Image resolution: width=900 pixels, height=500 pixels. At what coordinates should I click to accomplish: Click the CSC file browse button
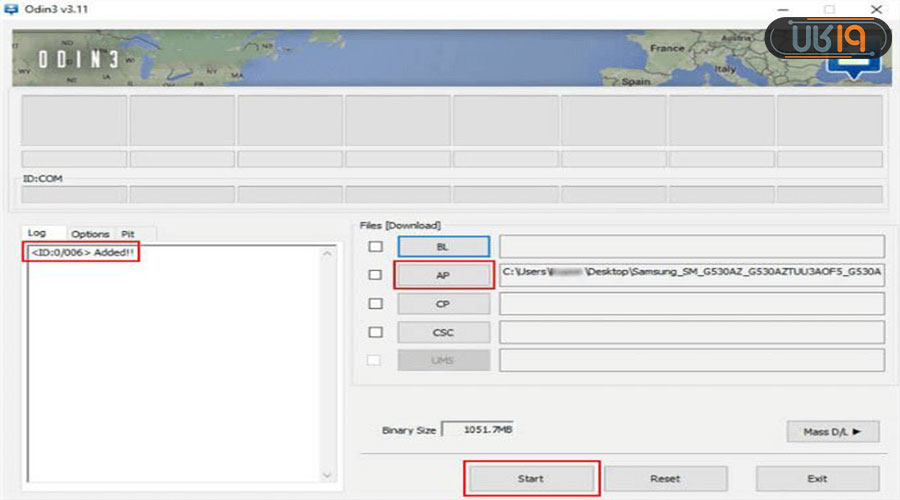point(443,332)
